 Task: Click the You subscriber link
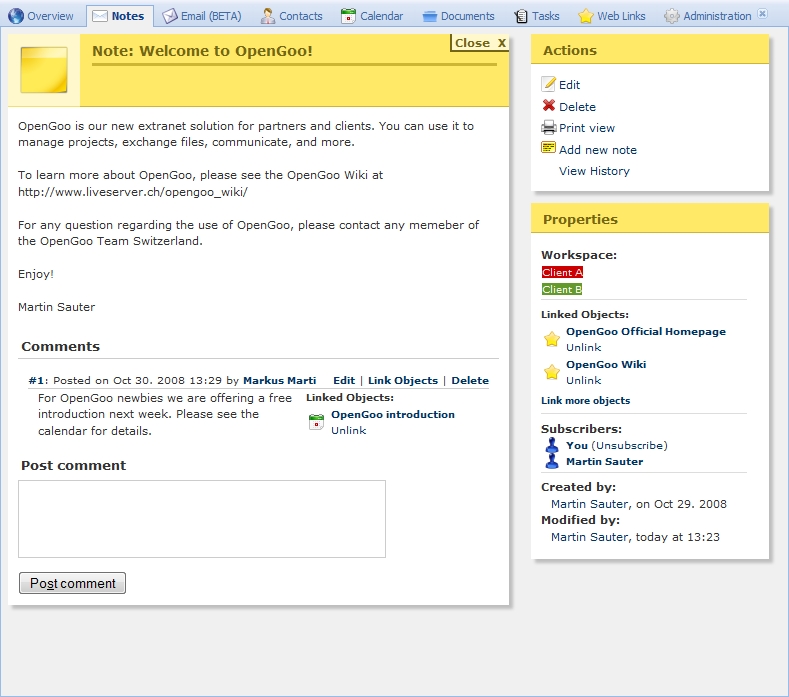point(577,445)
